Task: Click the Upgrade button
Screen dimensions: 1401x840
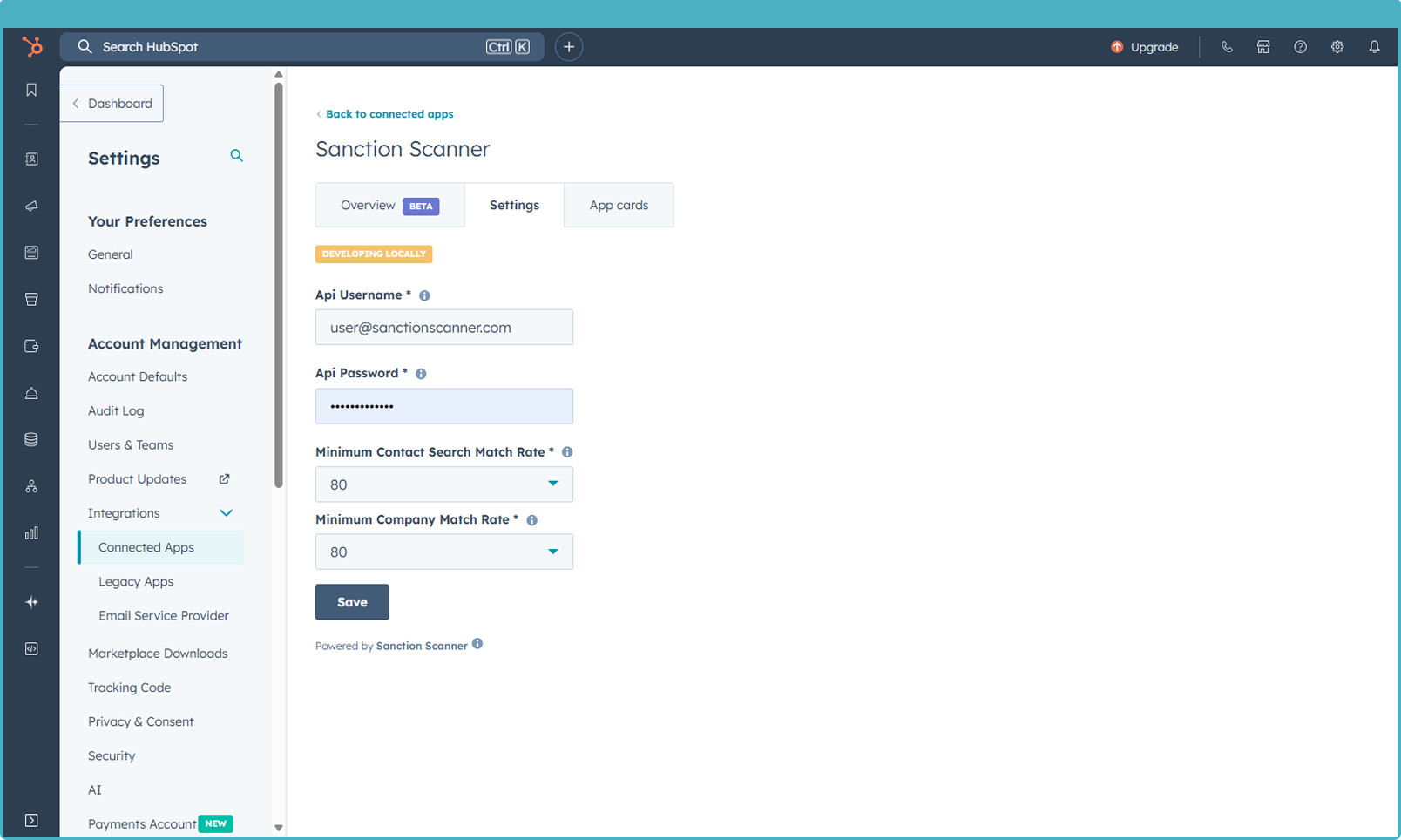Action: 1144,47
